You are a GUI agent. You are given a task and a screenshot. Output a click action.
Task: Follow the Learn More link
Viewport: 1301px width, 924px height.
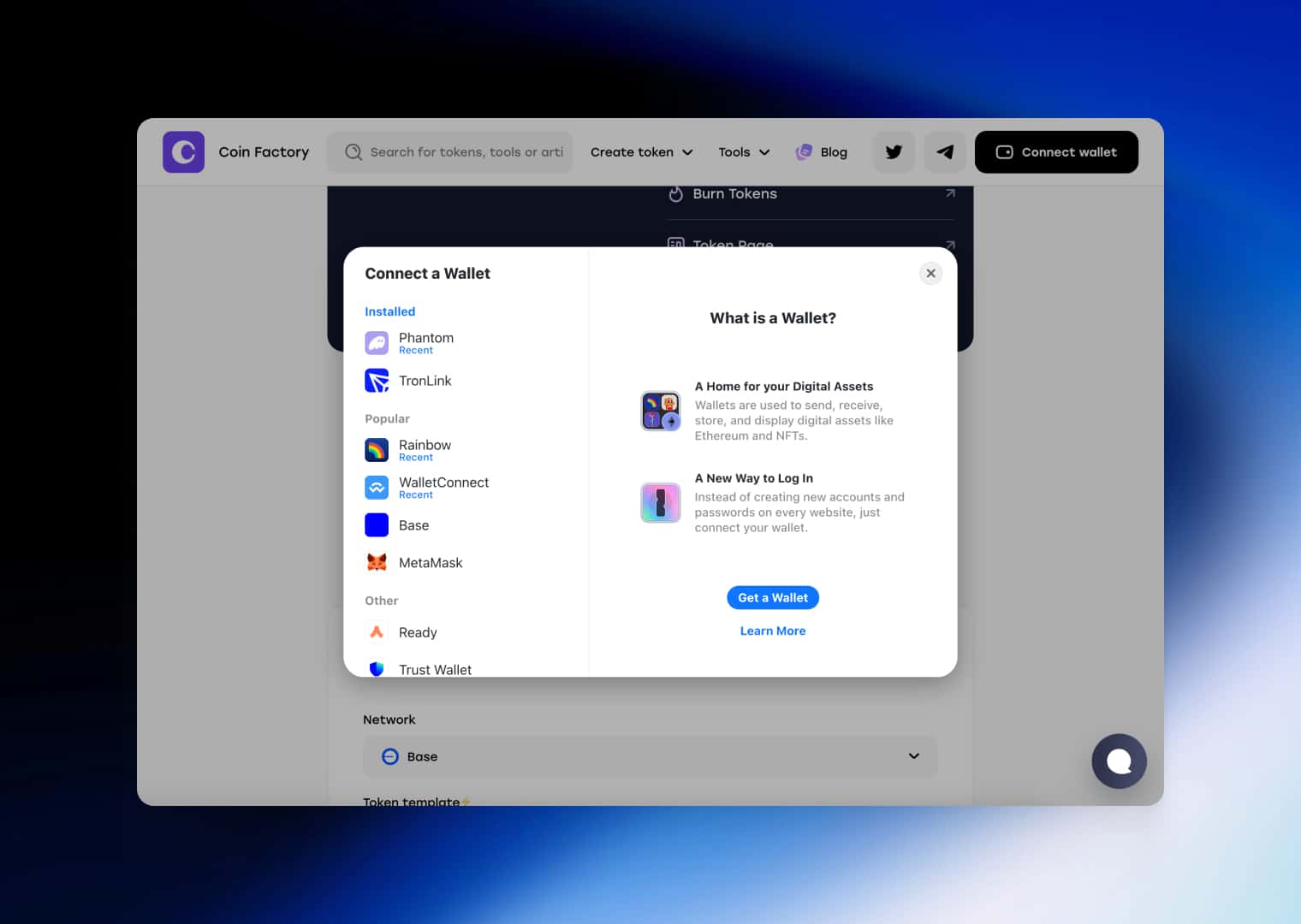click(773, 631)
